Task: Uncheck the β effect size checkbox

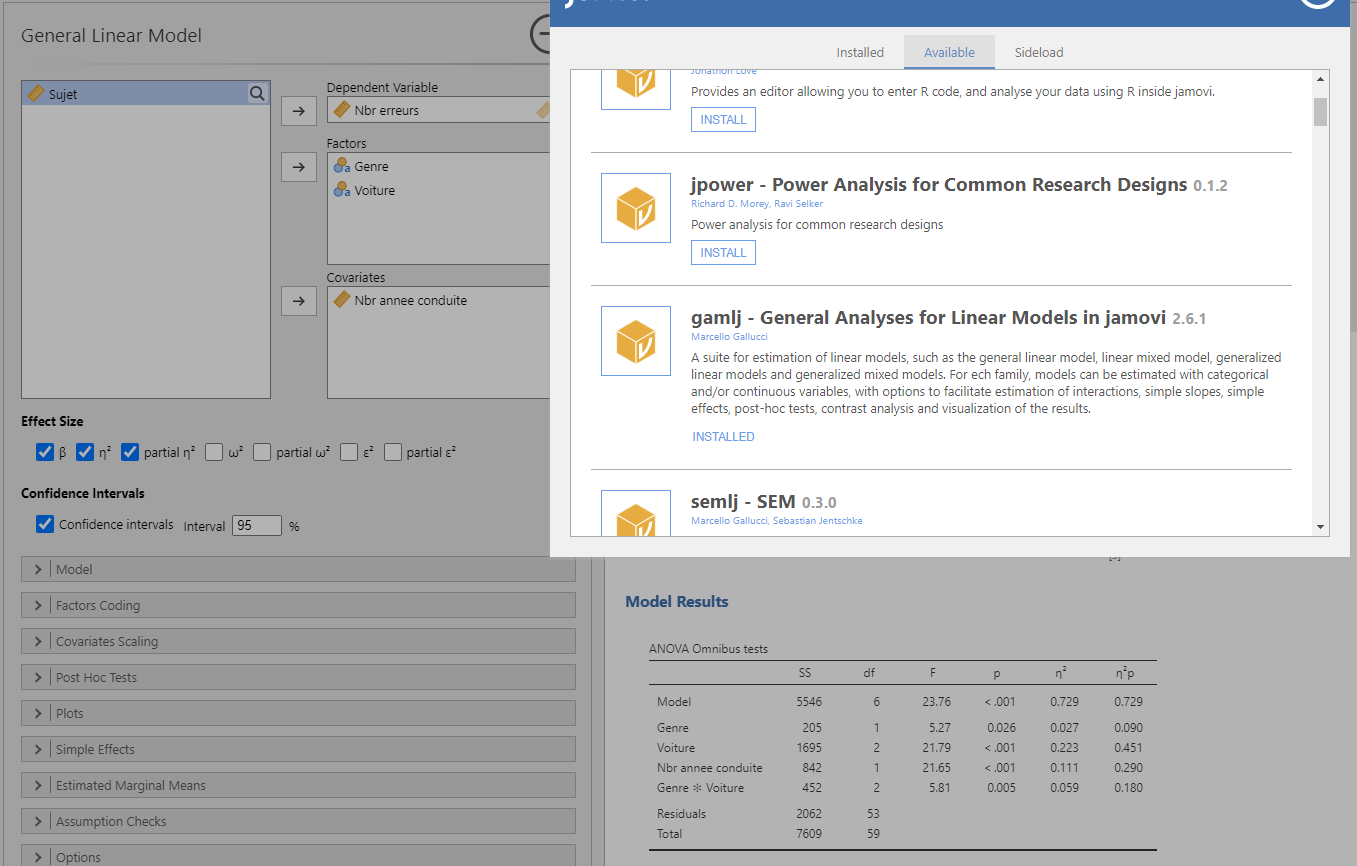Action: pos(44,453)
